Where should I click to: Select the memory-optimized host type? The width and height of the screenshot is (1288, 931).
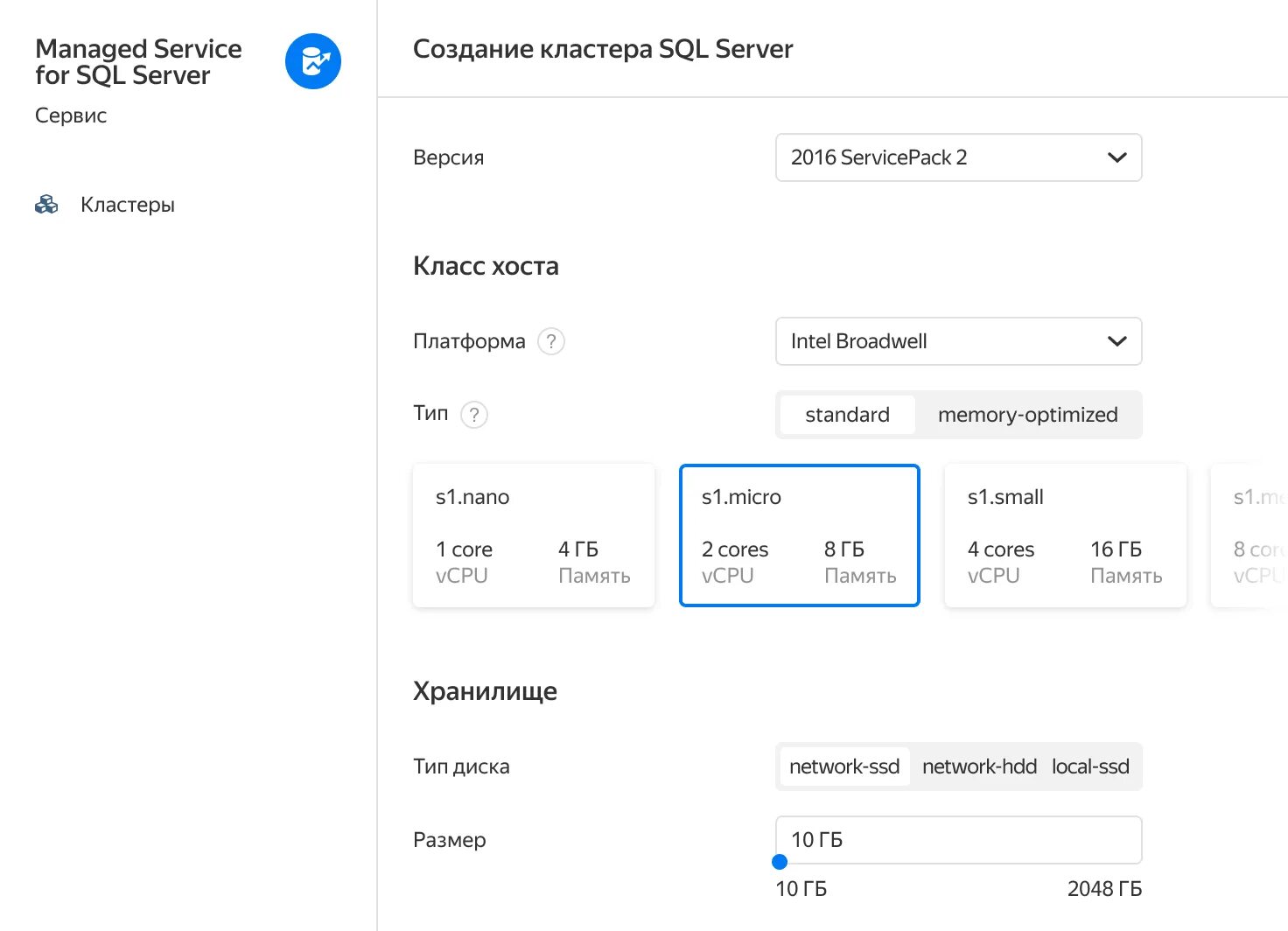pos(1028,415)
